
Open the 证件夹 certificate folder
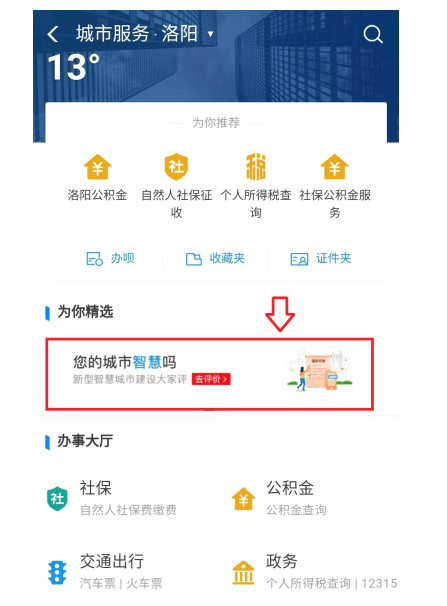(x=321, y=258)
